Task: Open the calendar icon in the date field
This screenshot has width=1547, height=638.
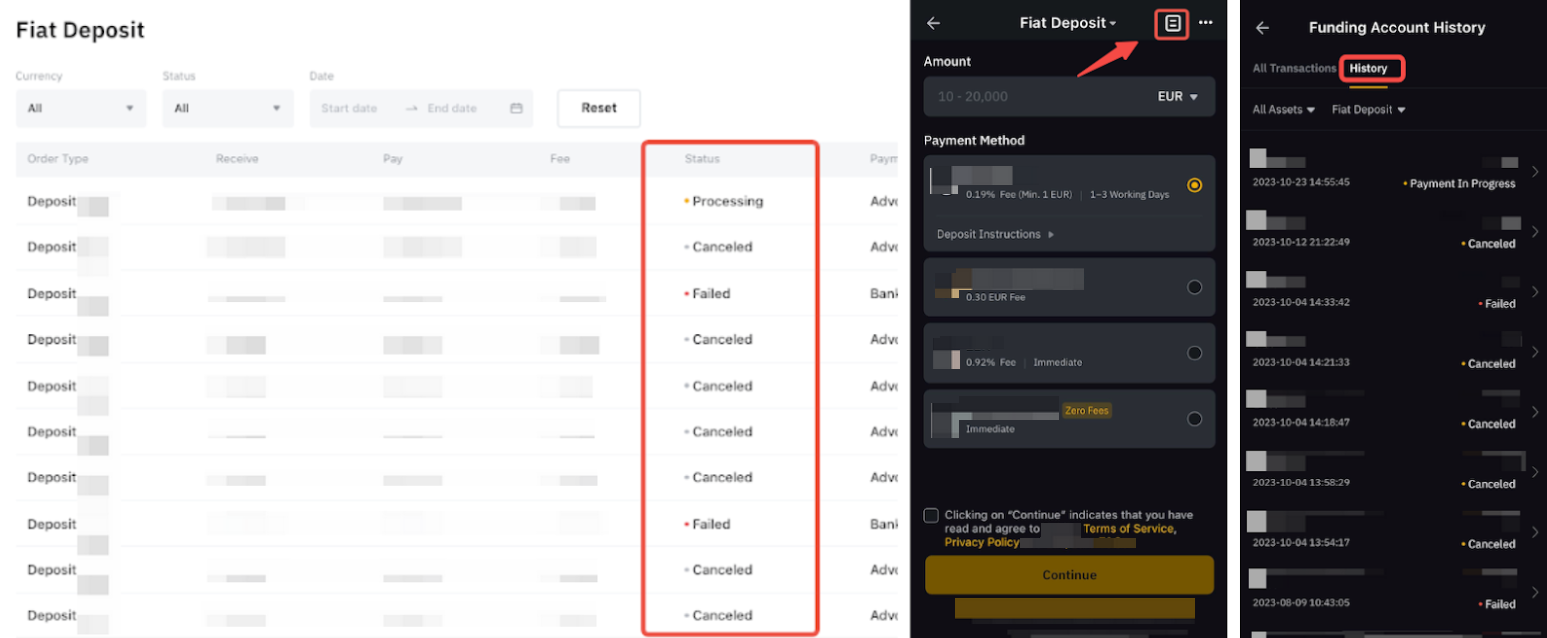Action: click(516, 108)
